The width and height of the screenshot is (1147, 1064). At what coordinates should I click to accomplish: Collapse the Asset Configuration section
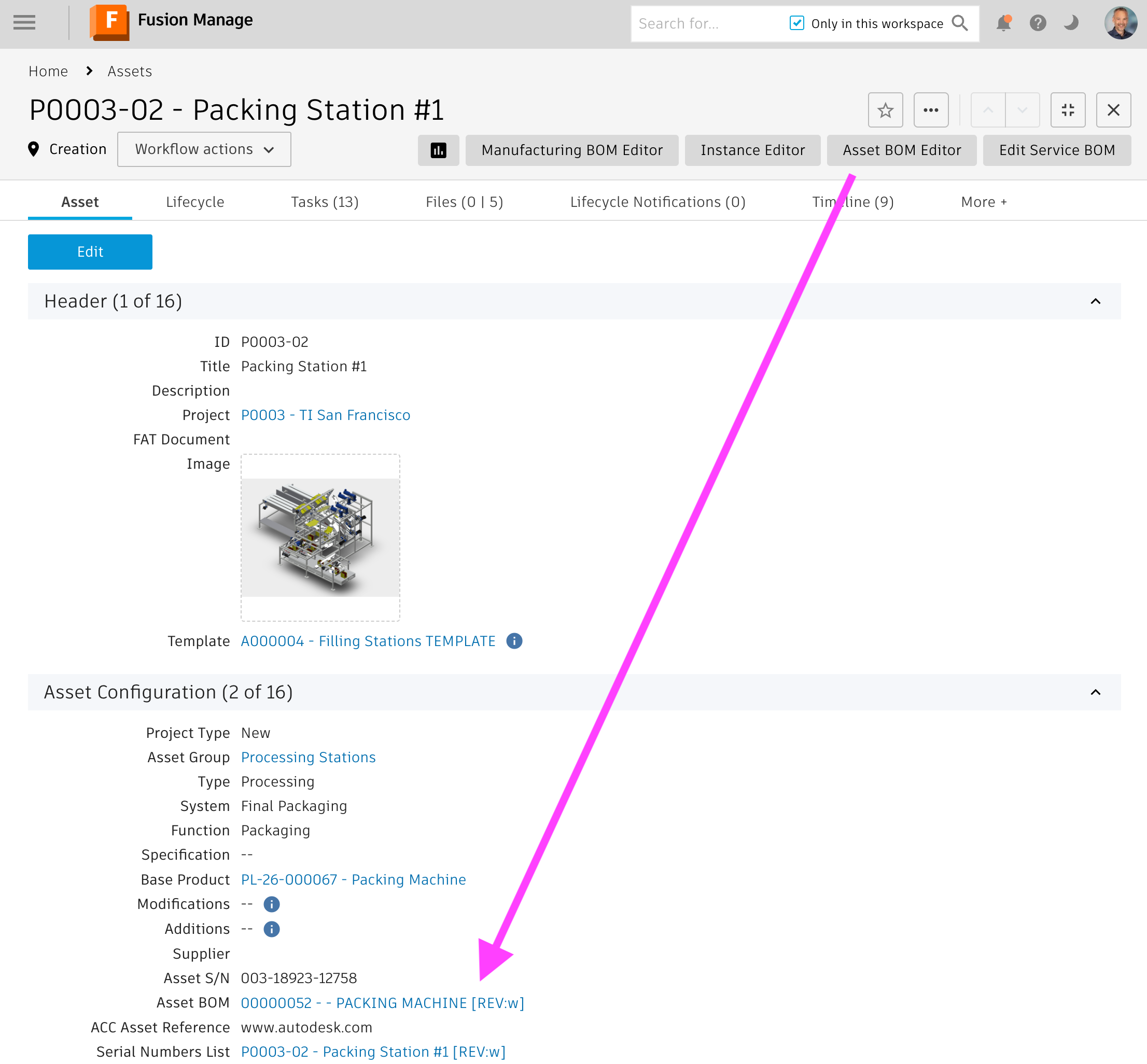[x=1095, y=692]
